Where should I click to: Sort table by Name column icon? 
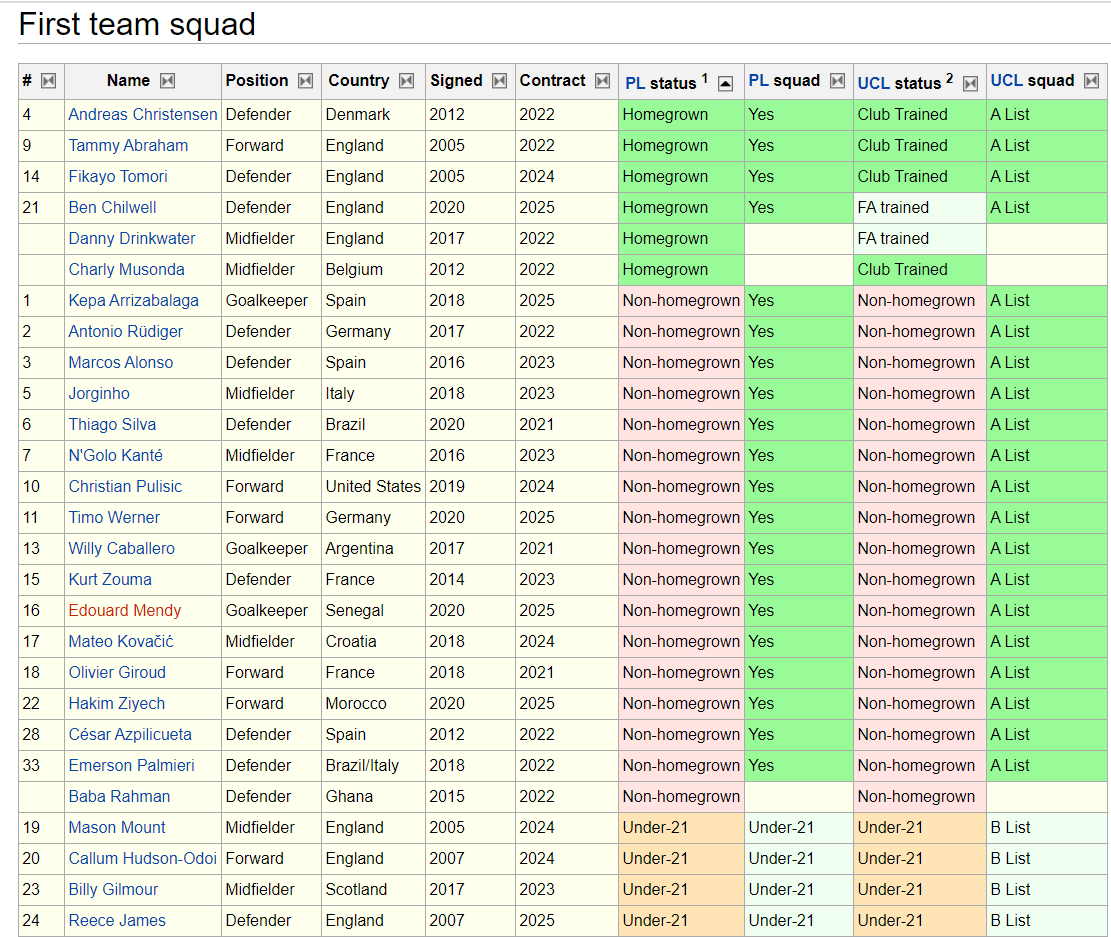(x=167, y=81)
